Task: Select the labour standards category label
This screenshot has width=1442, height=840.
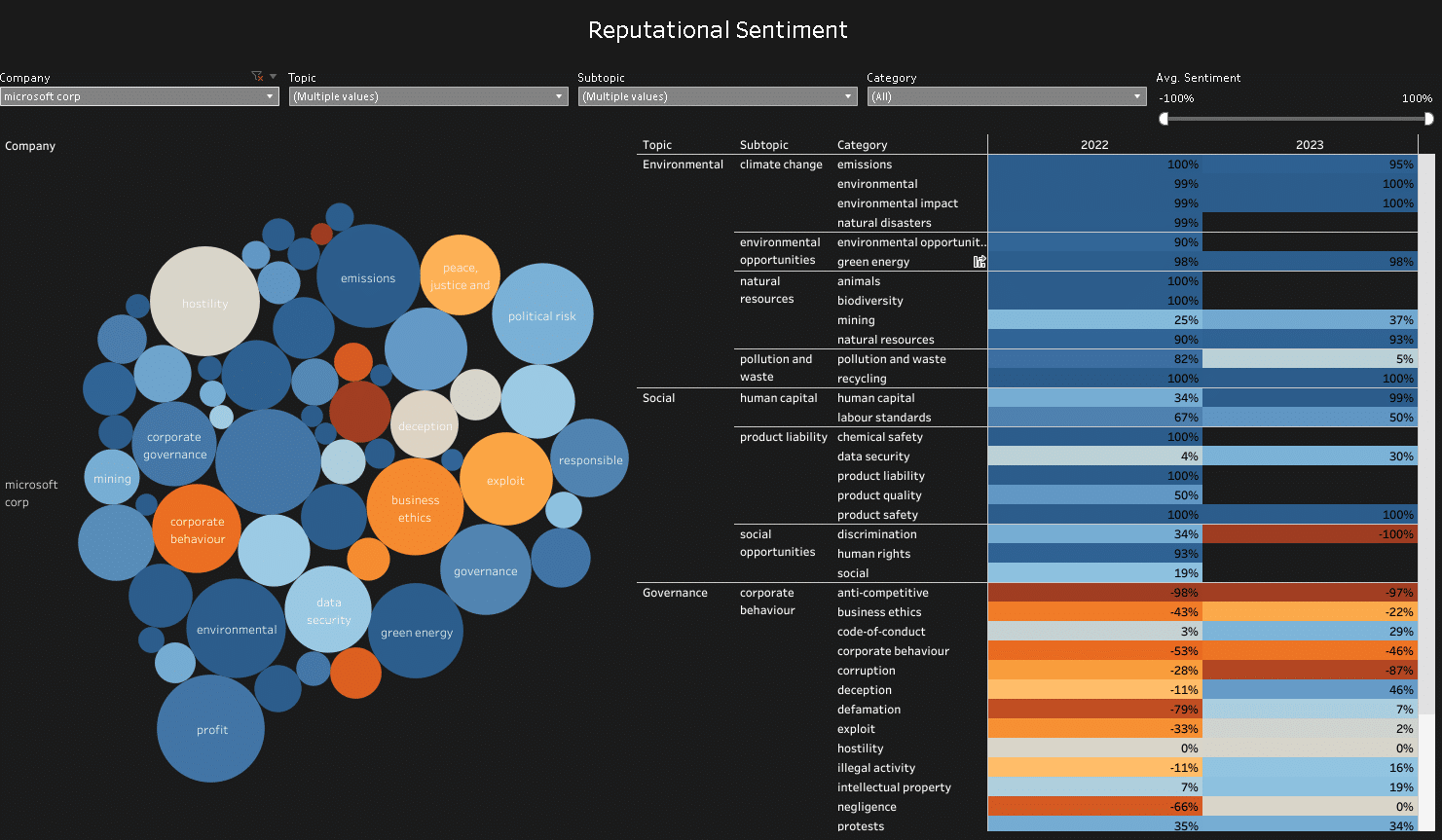Action: coord(884,418)
